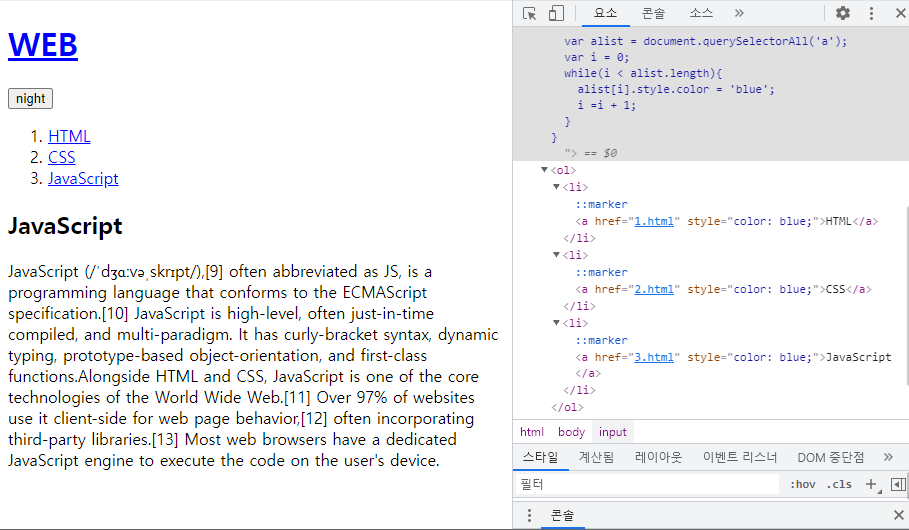Click the alist querySelectorAll code line
This screenshot has height=530, width=909.
(706, 41)
